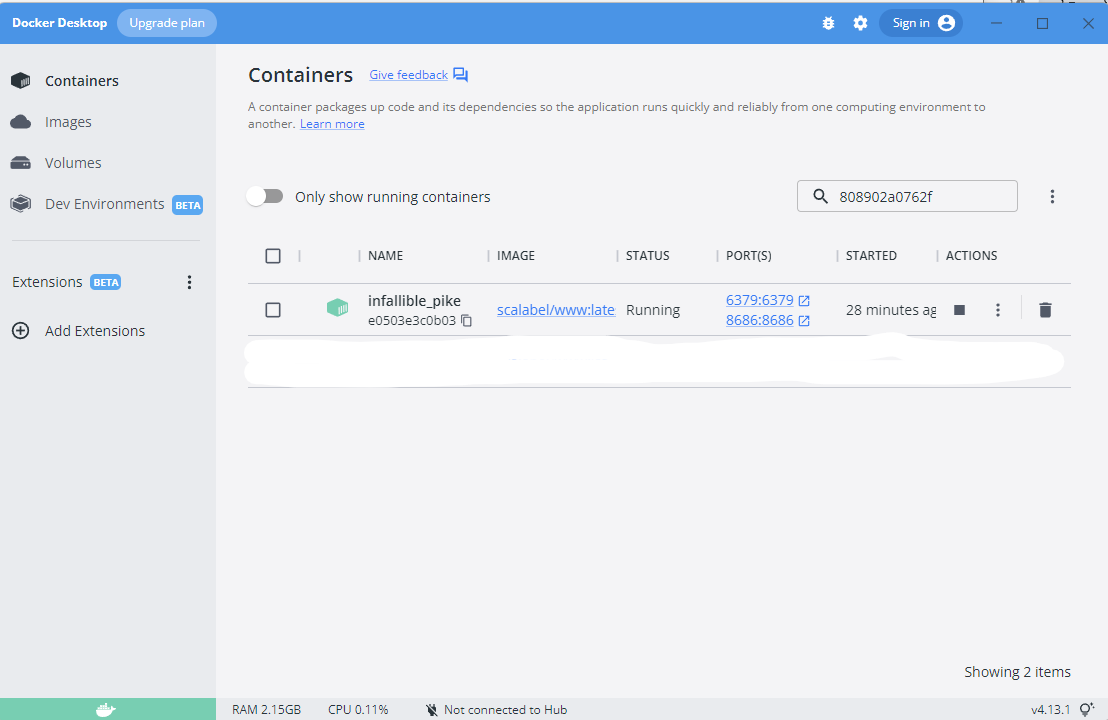The width and height of the screenshot is (1108, 720).
Task: Click the Containers cube icon in sidebar
Action: tap(20, 81)
